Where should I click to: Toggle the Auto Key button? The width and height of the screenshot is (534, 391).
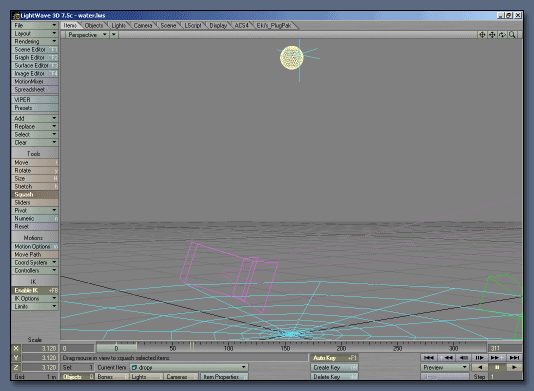click(x=334, y=358)
